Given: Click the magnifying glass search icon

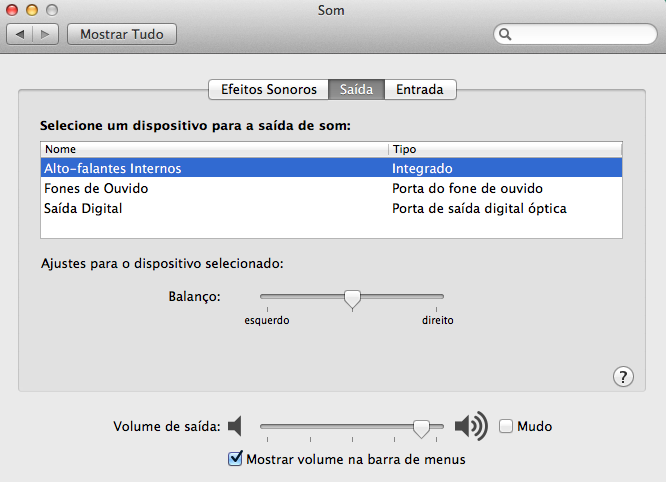Looking at the screenshot, I should [x=506, y=34].
